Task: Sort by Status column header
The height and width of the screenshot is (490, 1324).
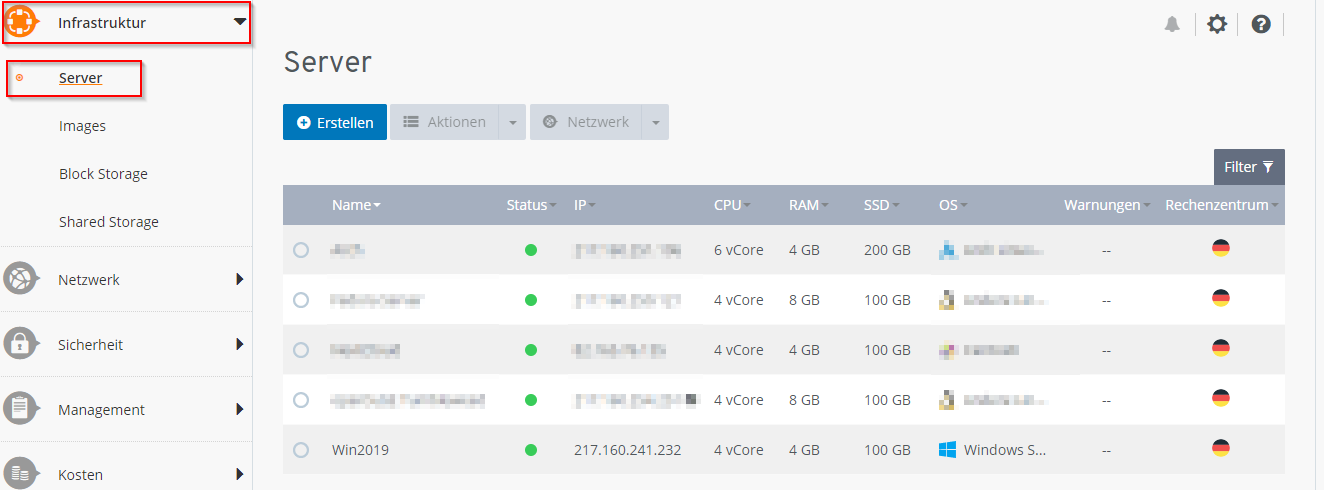Action: tap(532, 205)
